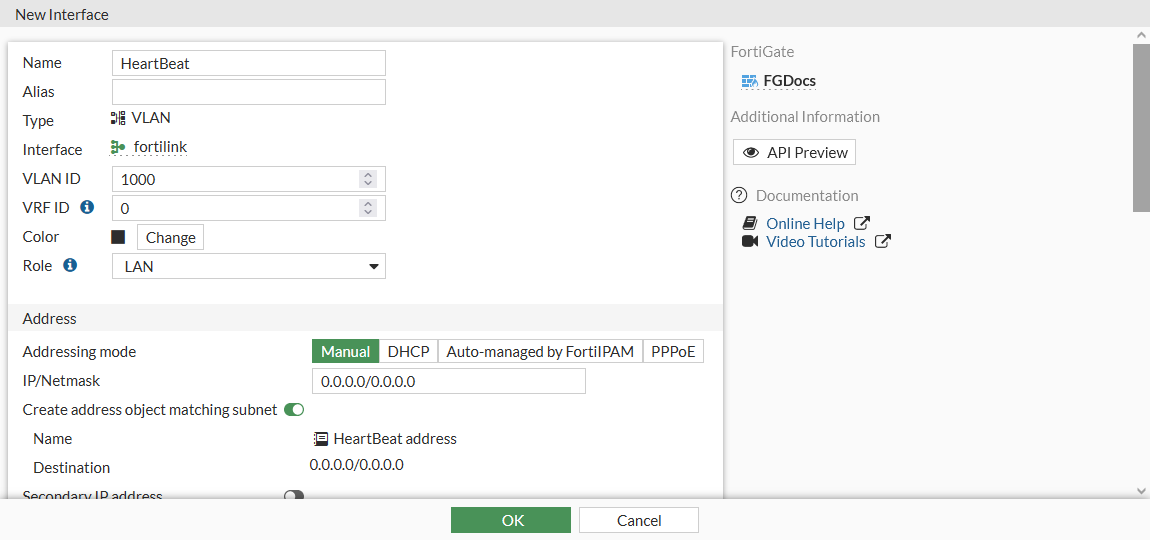1150x540 pixels.
Task: Click the fortilink interface icon
Action: coord(118,148)
